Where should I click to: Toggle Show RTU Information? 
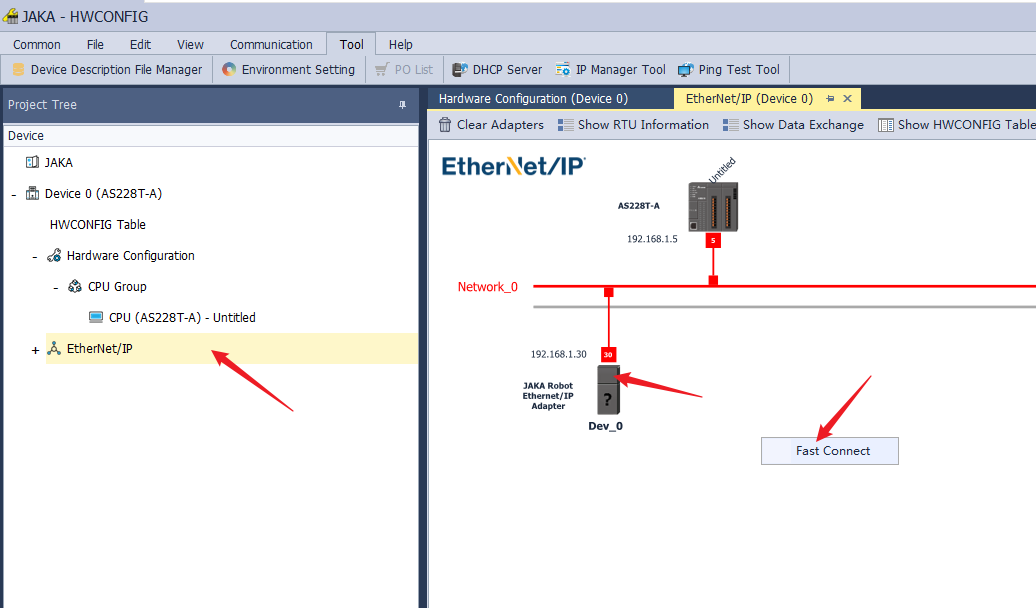pyautogui.click(x=633, y=125)
